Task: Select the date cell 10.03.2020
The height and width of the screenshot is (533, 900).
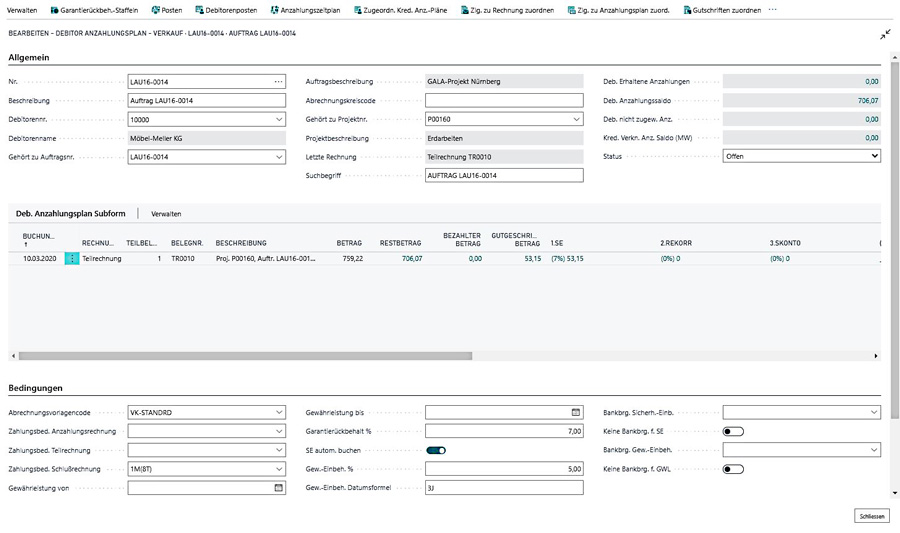Action: coord(40,259)
